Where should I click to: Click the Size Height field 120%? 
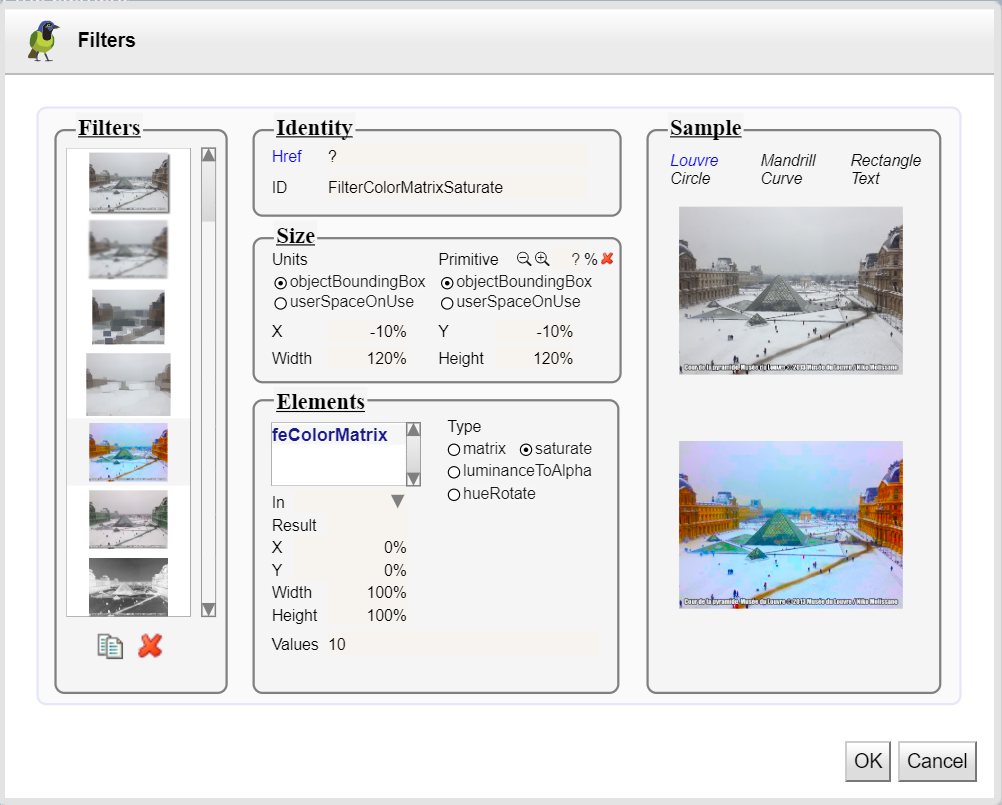point(535,358)
